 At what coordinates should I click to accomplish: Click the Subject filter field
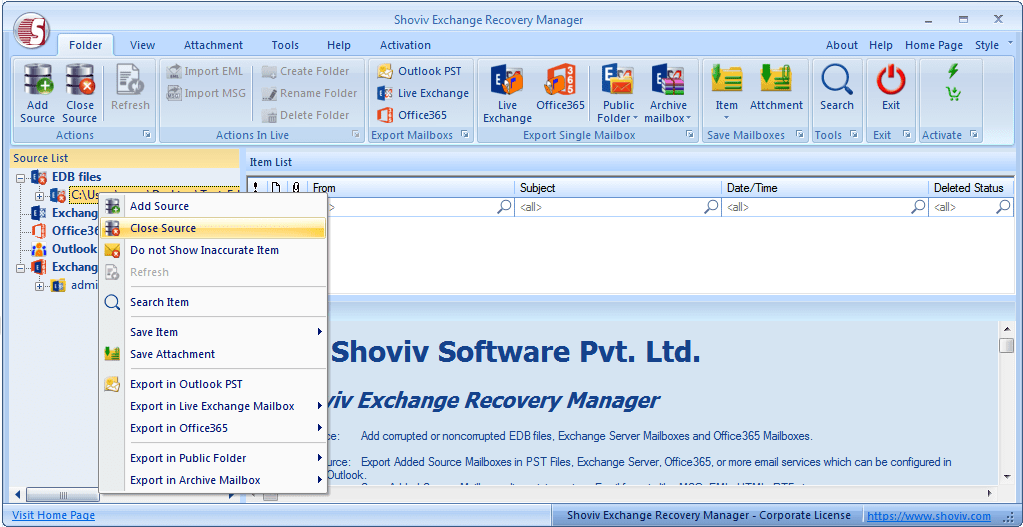point(617,207)
